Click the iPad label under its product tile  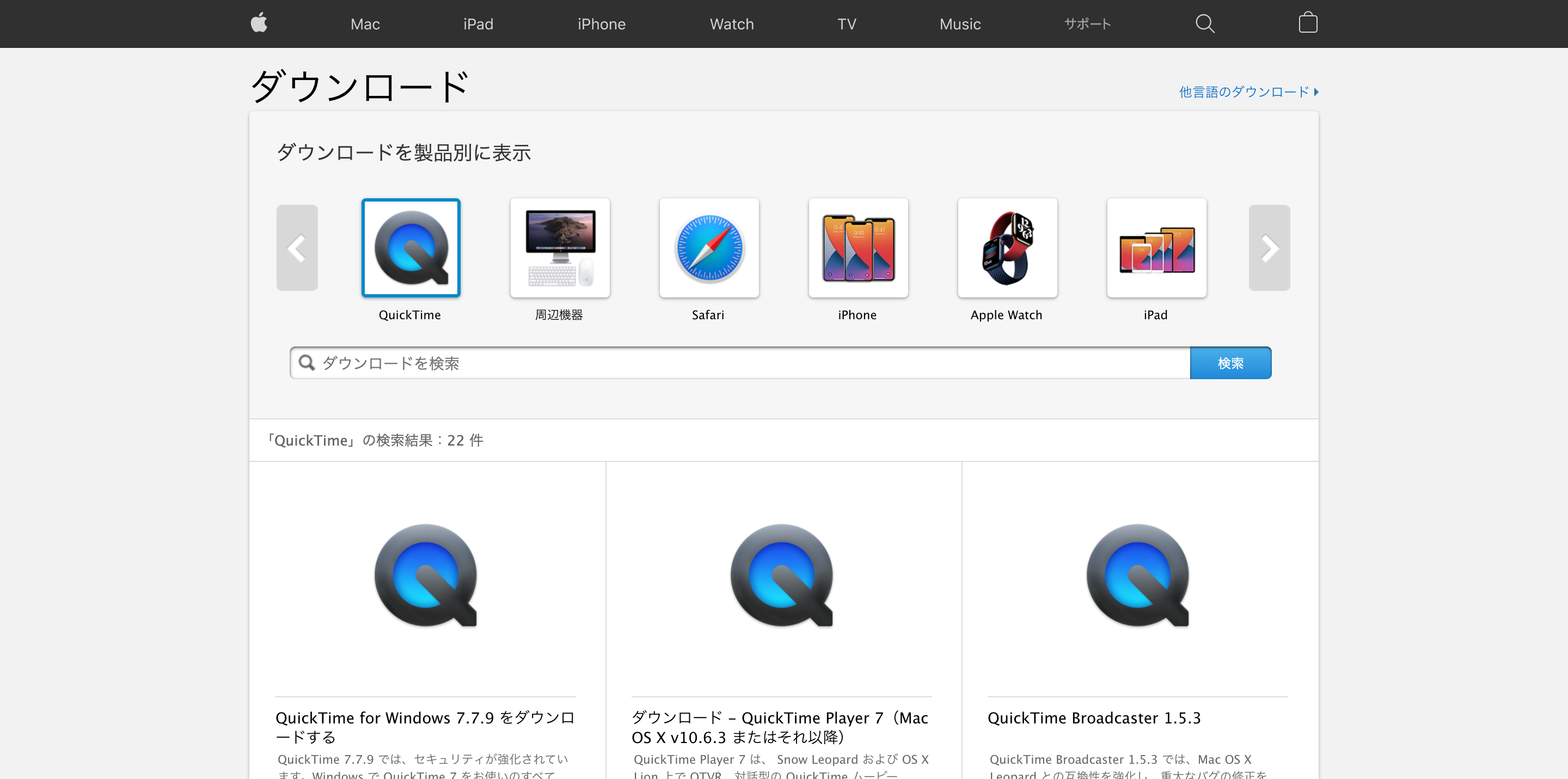click(1155, 315)
